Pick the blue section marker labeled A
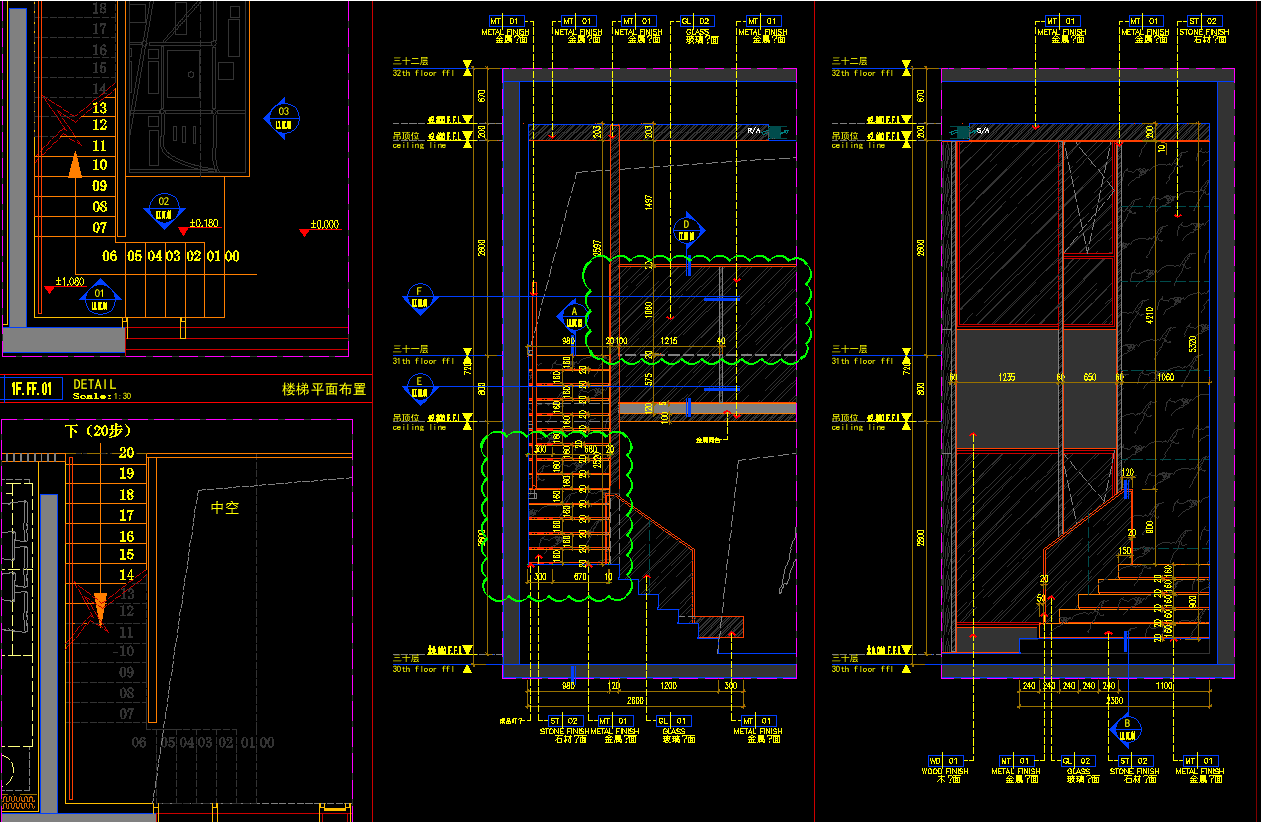Image resolution: width=1261 pixels, height=822 pixels. [573, 316]
